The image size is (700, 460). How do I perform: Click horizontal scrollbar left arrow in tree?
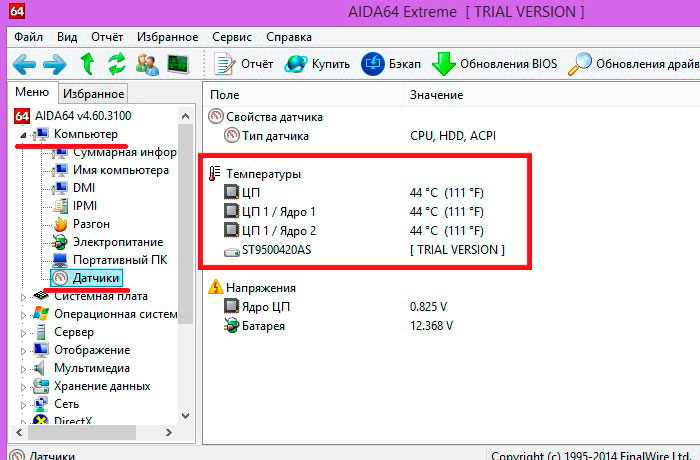pos(19,432)
